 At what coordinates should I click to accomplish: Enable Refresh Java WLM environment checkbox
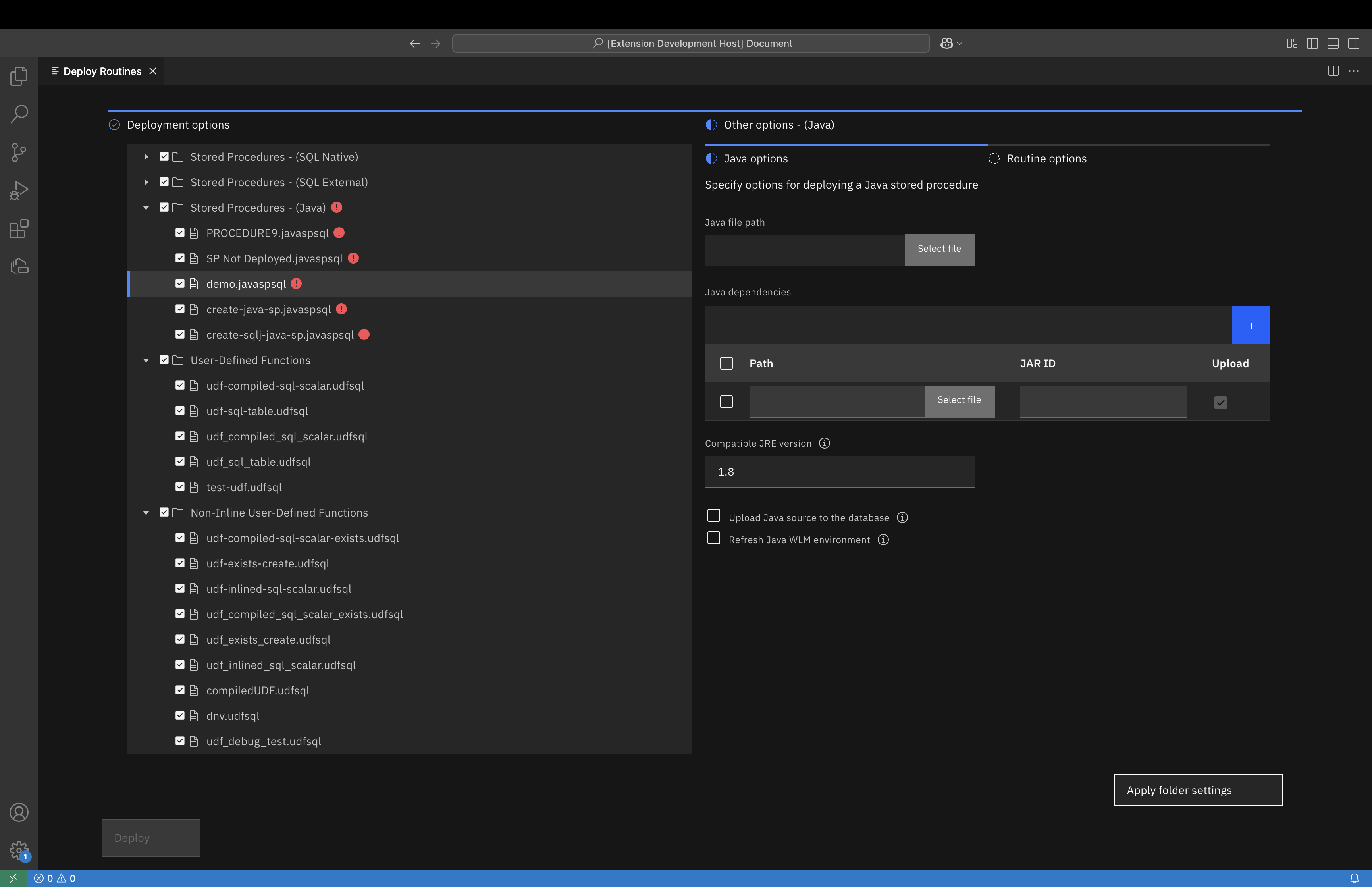[713, 538]
